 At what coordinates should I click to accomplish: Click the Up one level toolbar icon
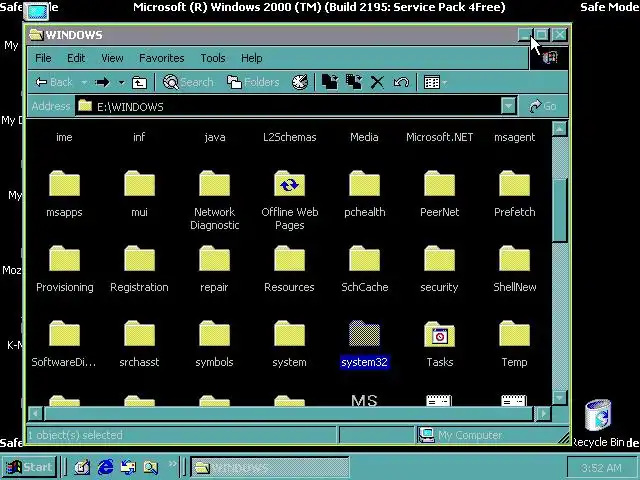click(x=139, y=82)
